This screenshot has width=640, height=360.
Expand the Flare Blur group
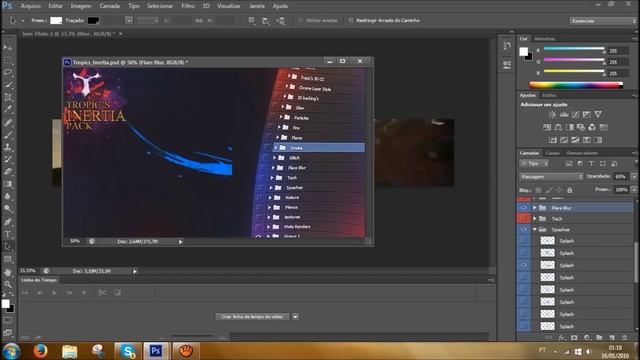pyautogui.click(x=535, y=208)
